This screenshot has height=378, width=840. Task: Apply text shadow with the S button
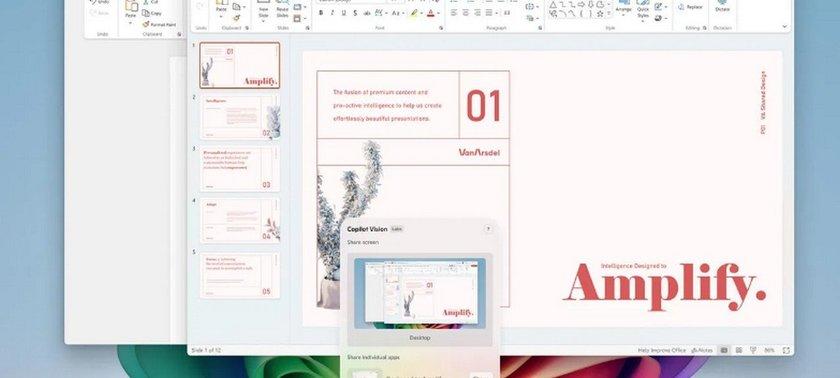click(x=355, y=13)
